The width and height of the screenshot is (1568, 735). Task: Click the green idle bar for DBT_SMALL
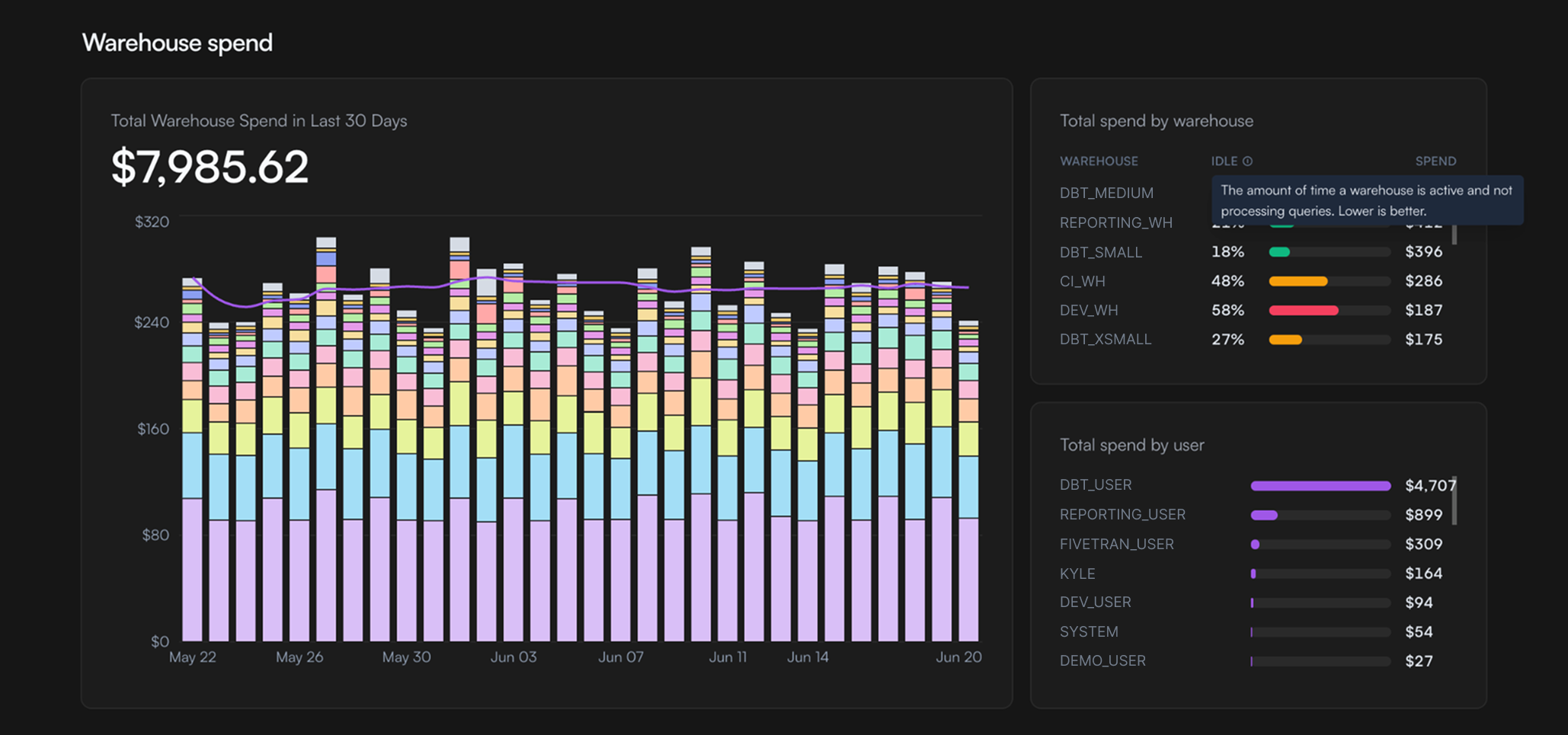point(1279,252)
